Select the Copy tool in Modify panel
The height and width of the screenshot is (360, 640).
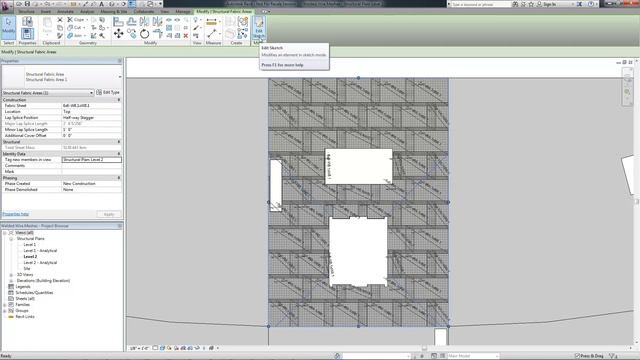(131, 34)
